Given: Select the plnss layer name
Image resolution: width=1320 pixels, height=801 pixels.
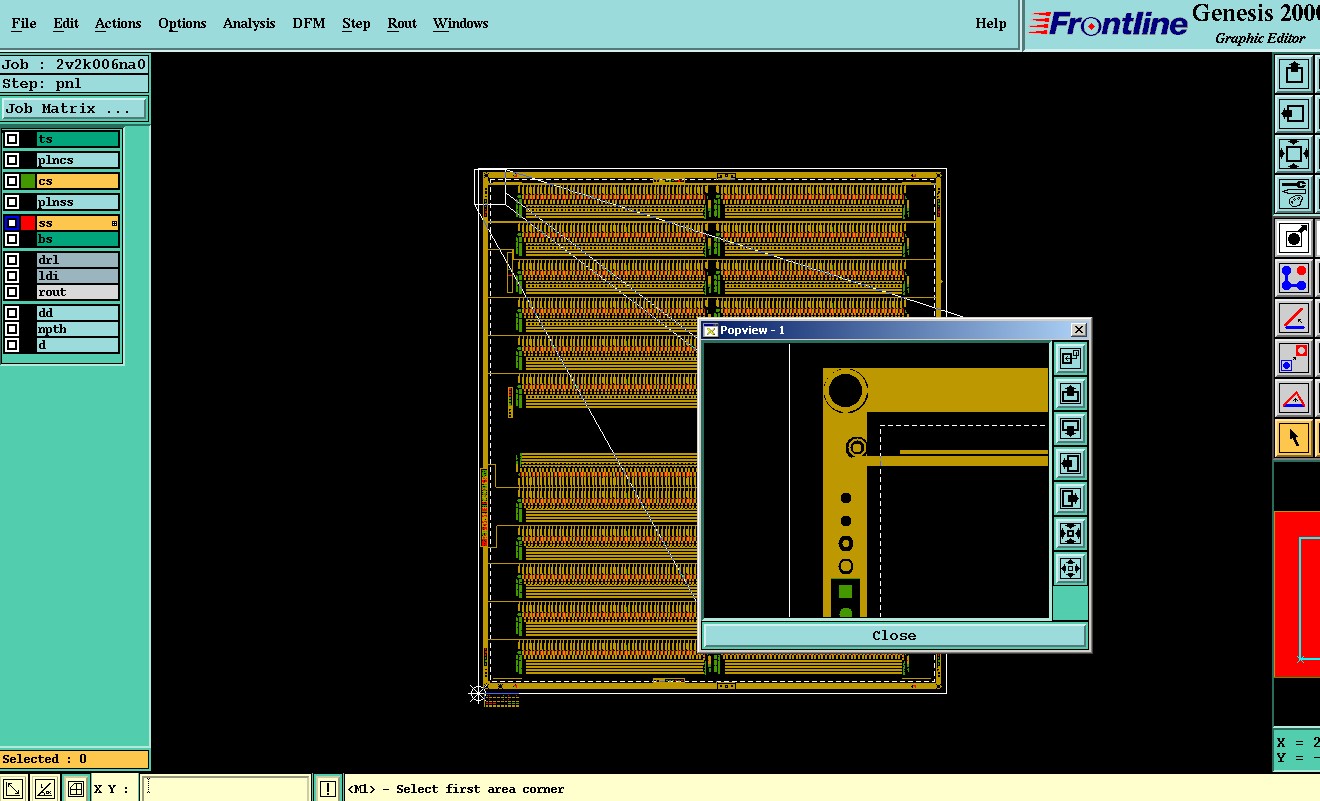Looking at the screenshot, I should tap(78, 202).
